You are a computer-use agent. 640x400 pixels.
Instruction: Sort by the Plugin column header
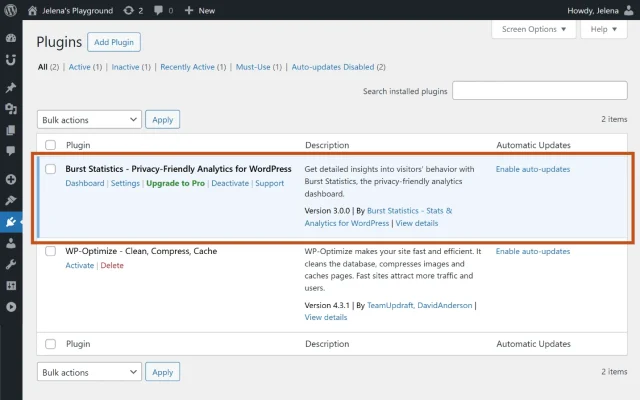pyautogui.click(x=78, y=145)
